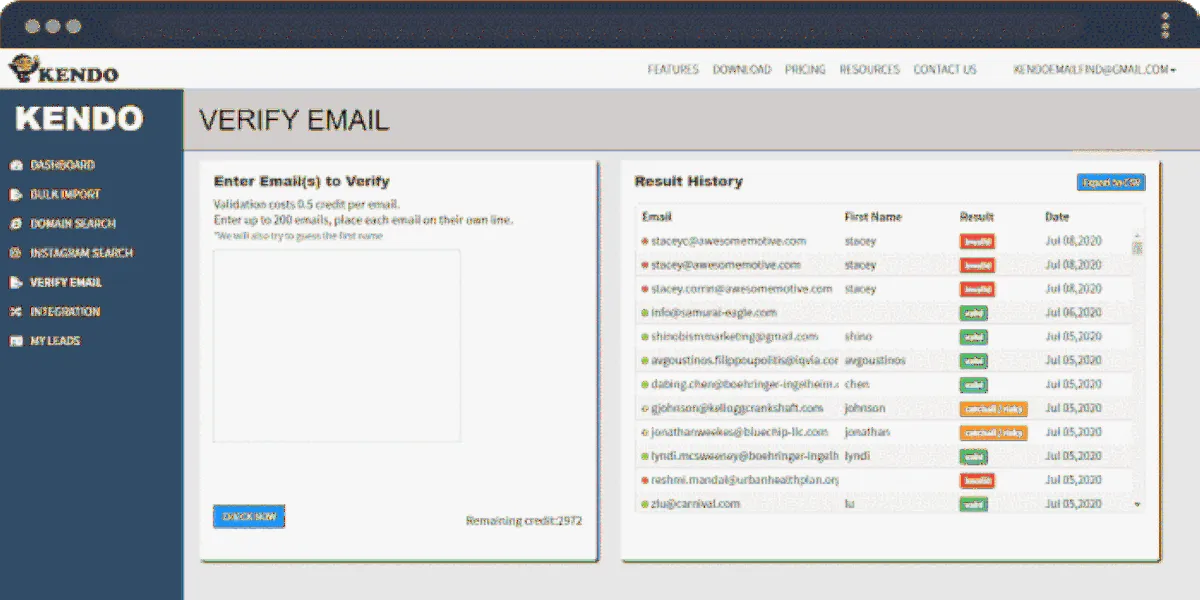Click the Integration sidebar icon
This screenshot has width=1200, height=600.
15,312
